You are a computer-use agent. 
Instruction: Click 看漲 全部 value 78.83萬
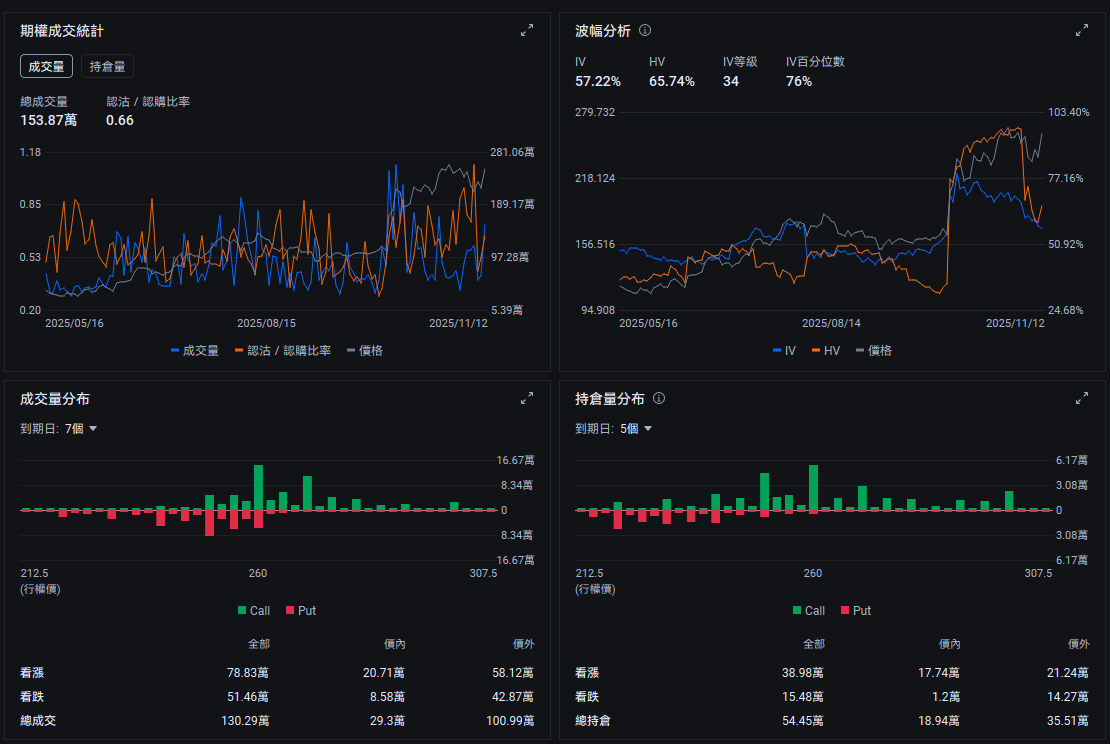(x=248, y=673)
